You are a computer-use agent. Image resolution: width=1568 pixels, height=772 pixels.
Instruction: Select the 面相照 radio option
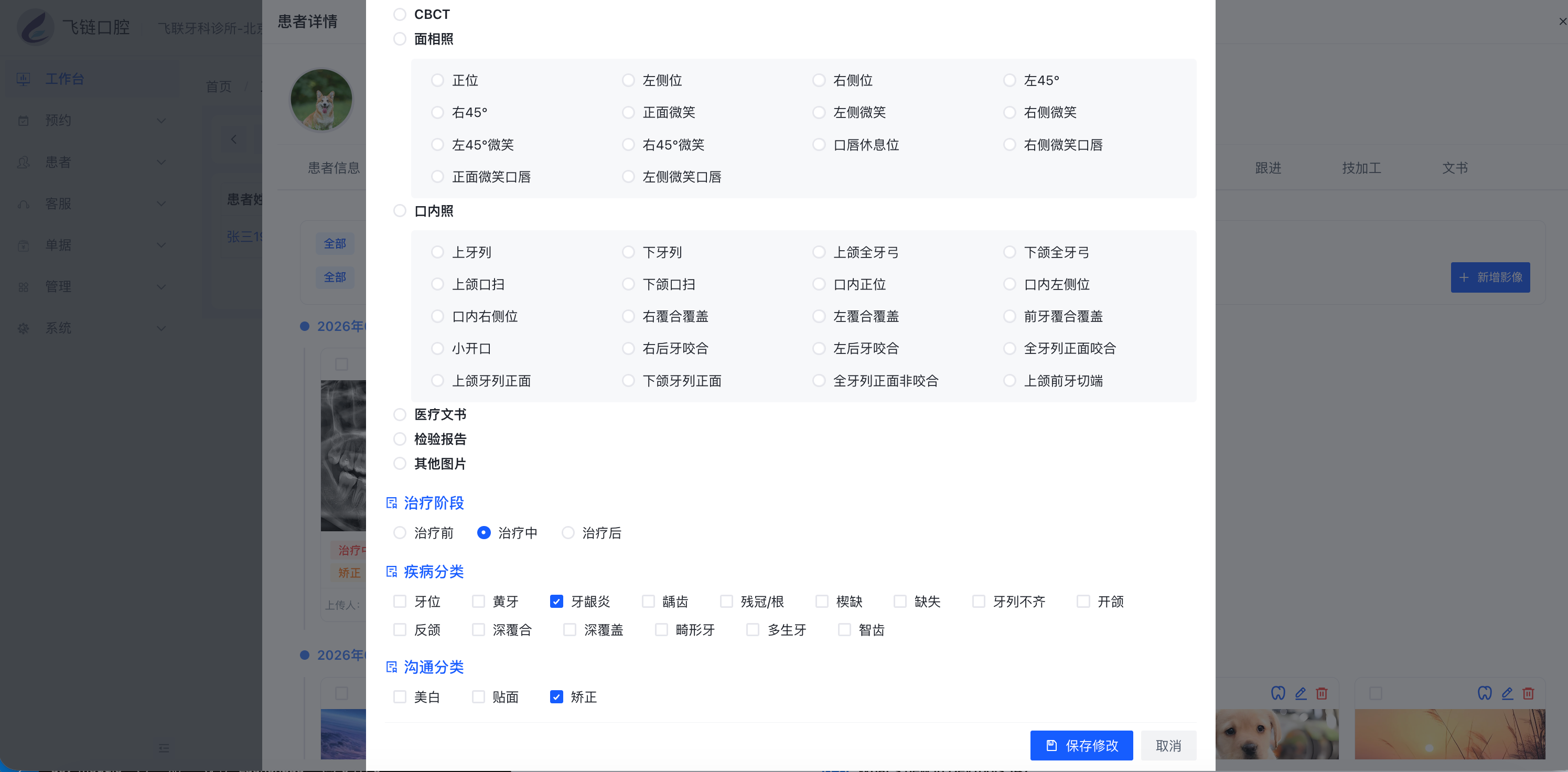(x=400, y=39)
